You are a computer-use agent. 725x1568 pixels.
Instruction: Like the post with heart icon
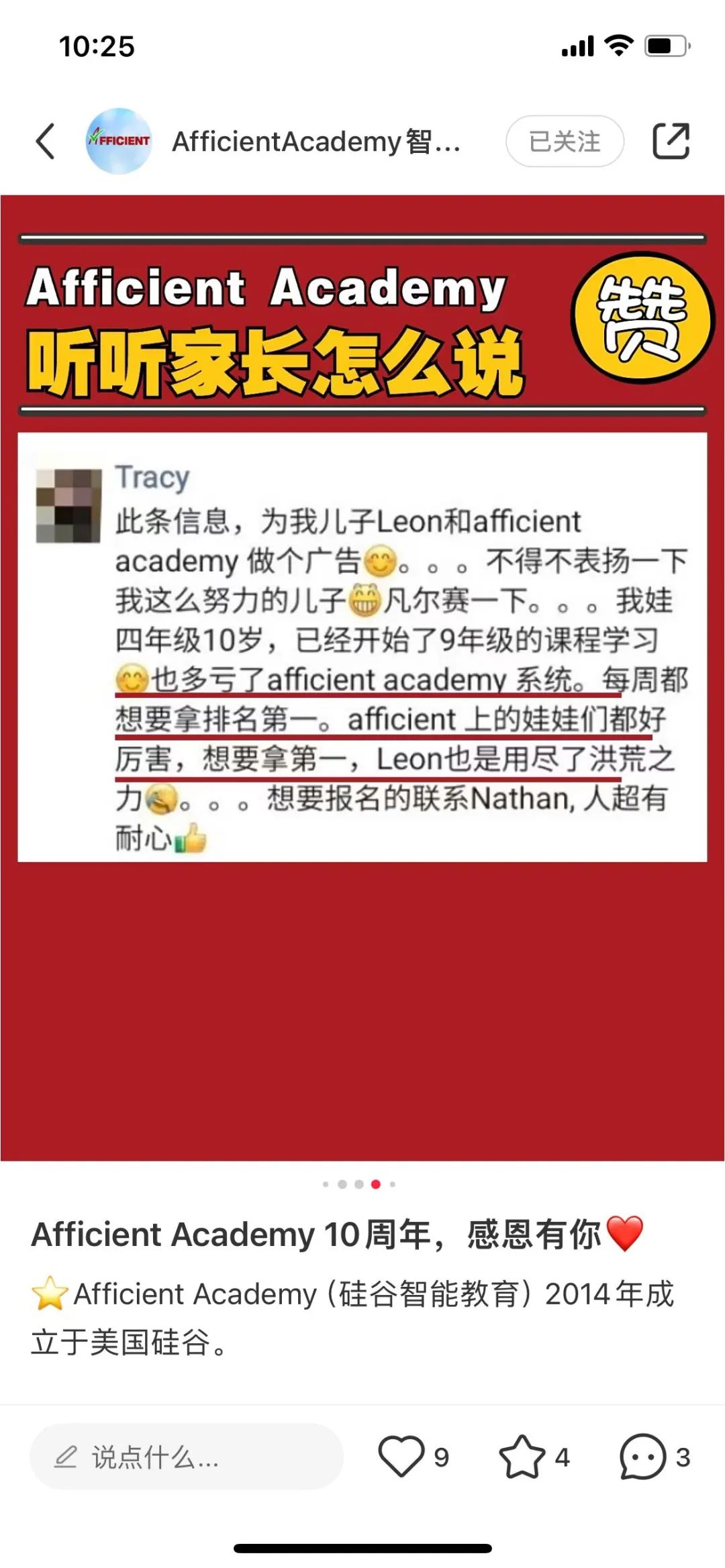(401, 1456)
